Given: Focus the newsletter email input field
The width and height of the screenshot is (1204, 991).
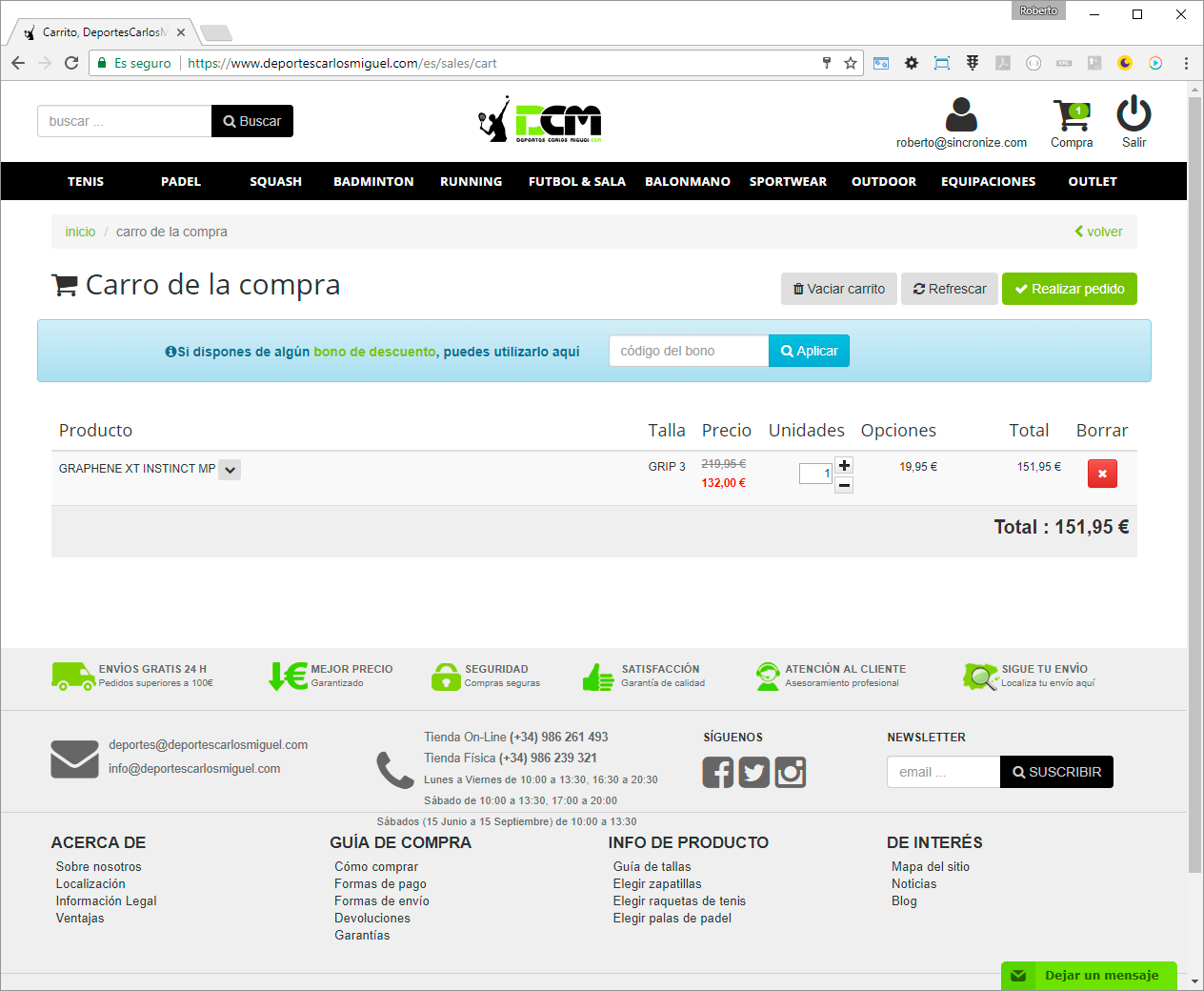Looking at the screenshot, I should point(943,772).
